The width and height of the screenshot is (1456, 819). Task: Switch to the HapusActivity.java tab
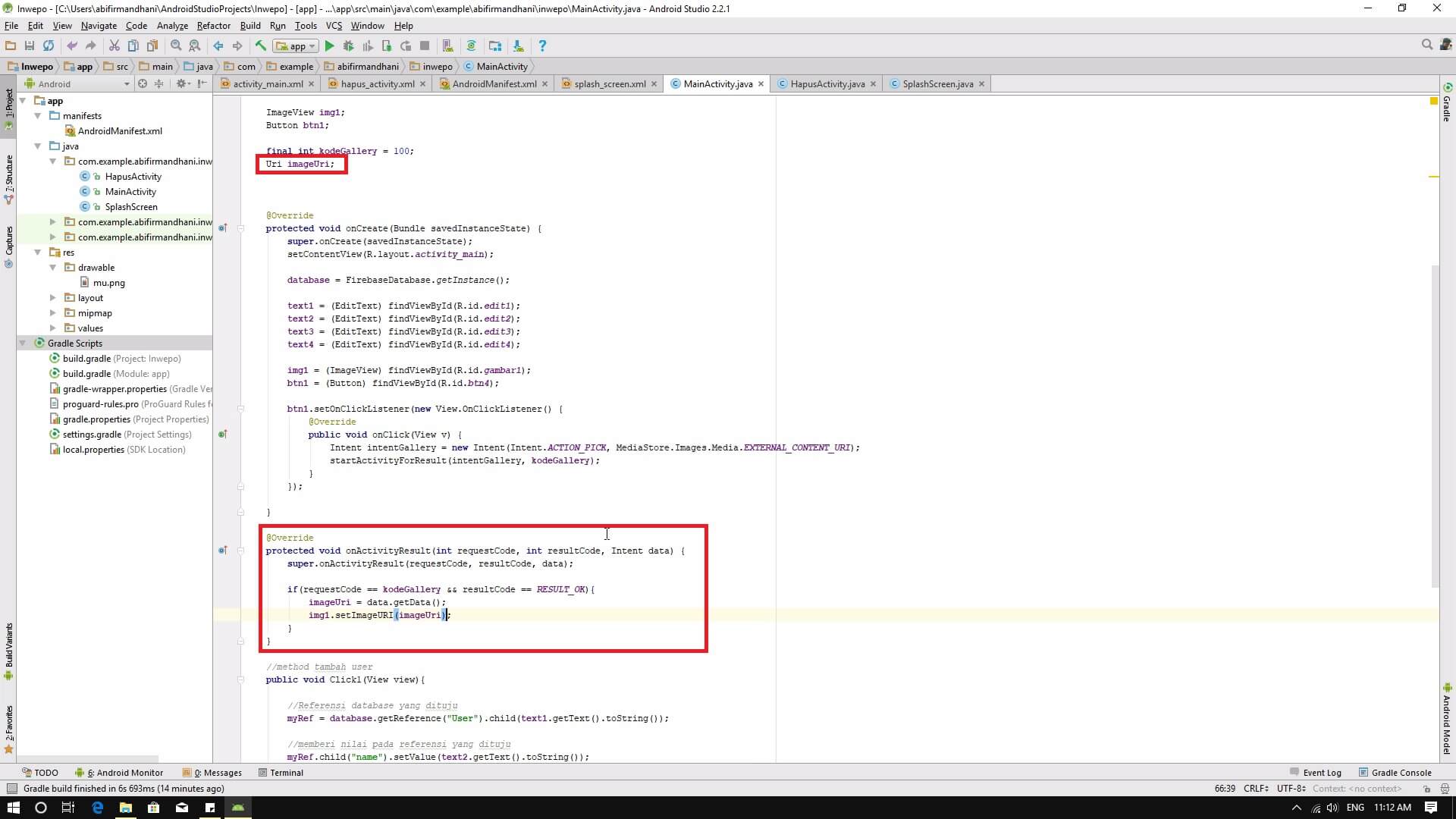(827, 84)
